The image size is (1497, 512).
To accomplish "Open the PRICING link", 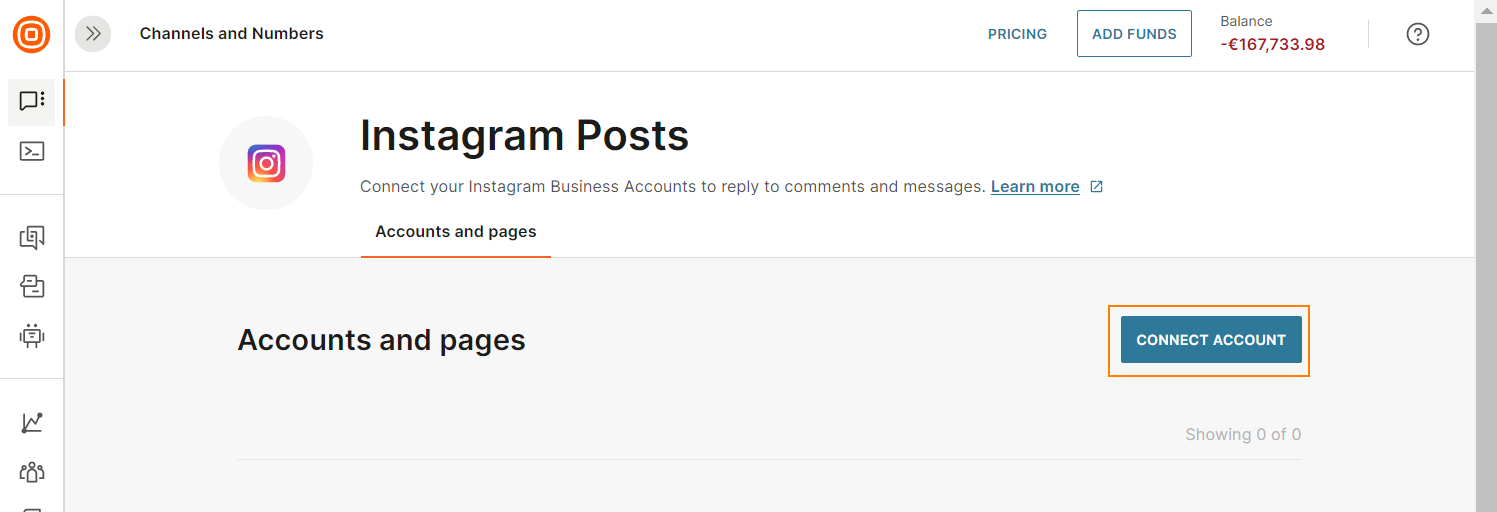I will click(1017, 34).
